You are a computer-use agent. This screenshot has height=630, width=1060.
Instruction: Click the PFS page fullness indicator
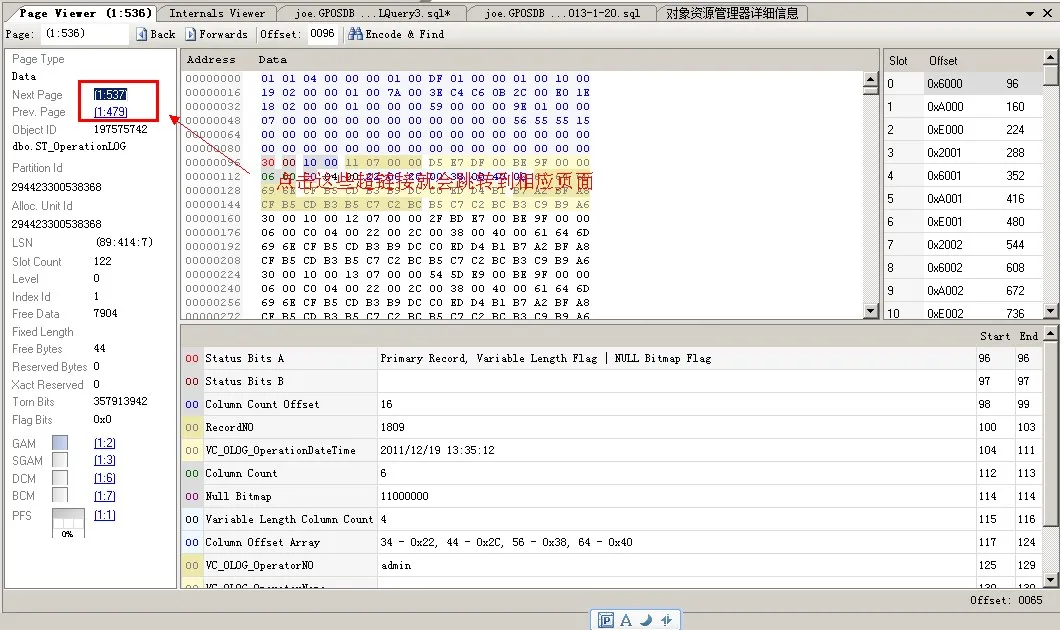[68, 522]
